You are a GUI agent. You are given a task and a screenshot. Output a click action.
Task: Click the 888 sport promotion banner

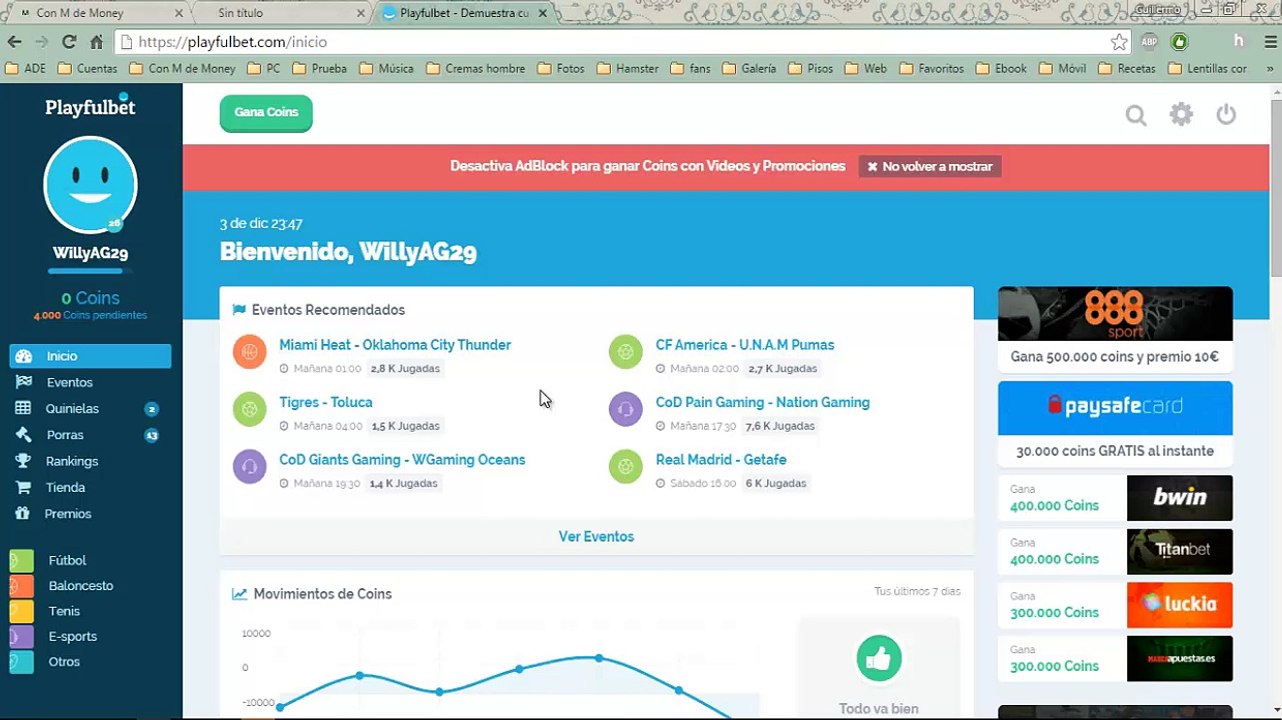point(1115,329)
